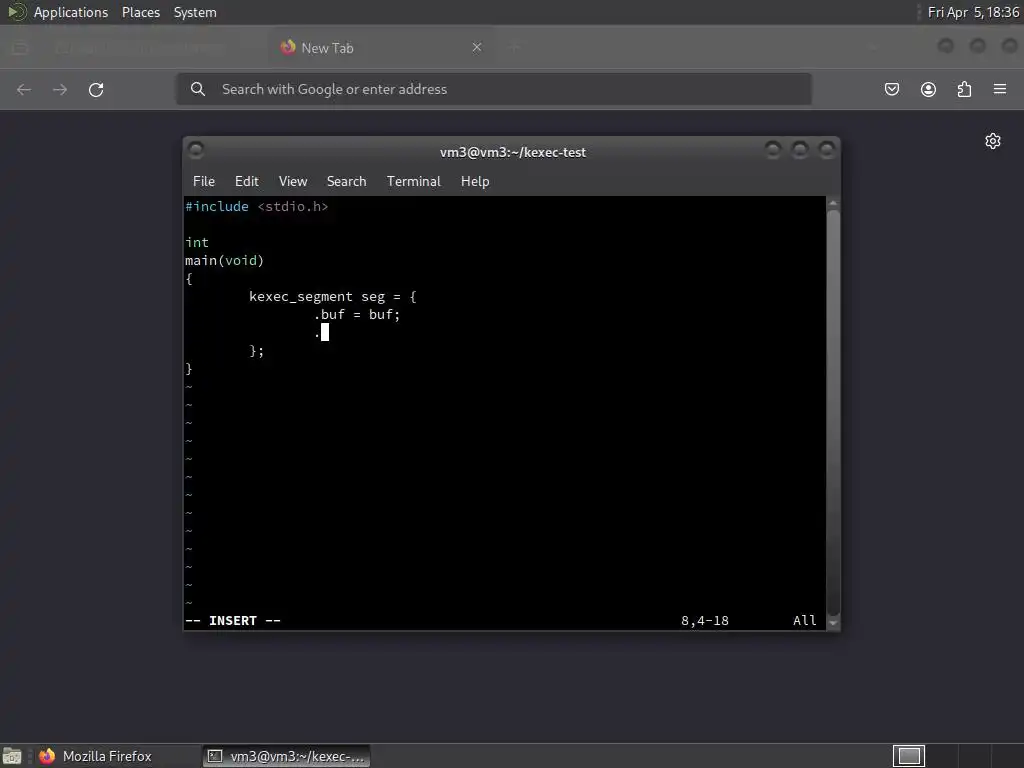Open the terminal File menu
The width and height of the screenshot is (1024, 768).
[204, 182]
